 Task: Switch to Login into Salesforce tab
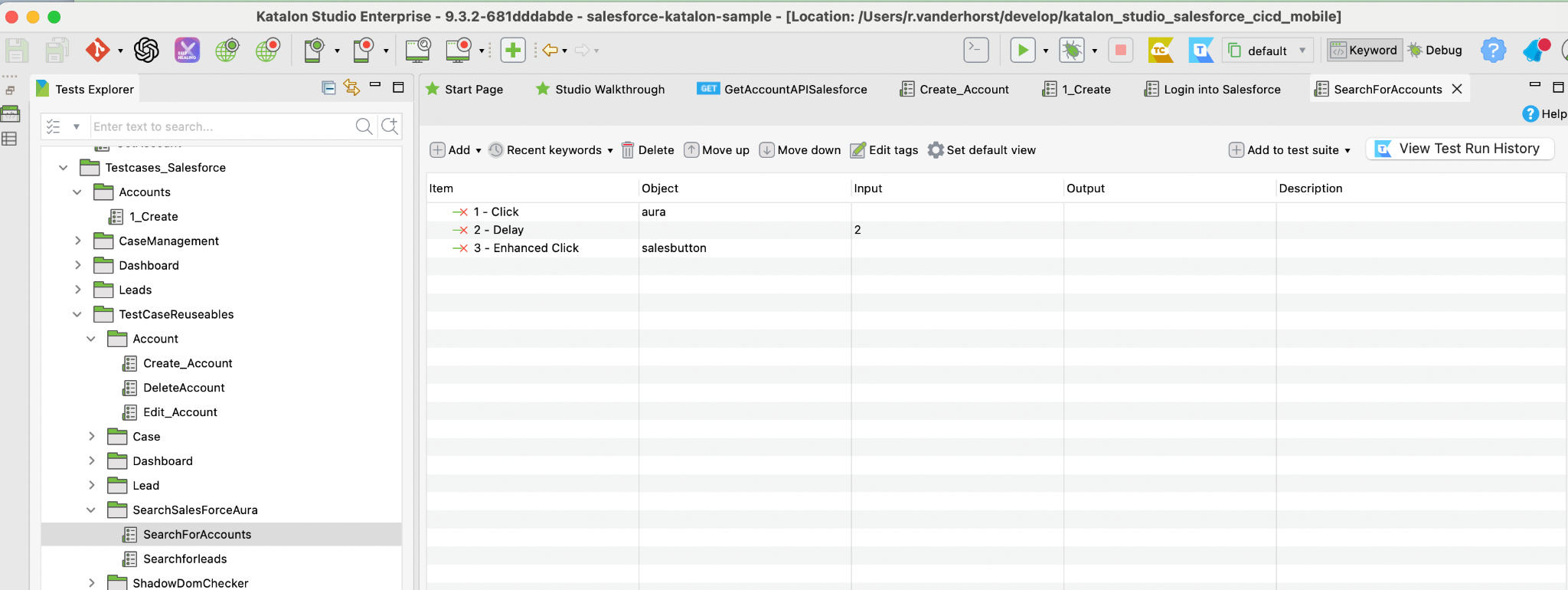coord(1213,89)
